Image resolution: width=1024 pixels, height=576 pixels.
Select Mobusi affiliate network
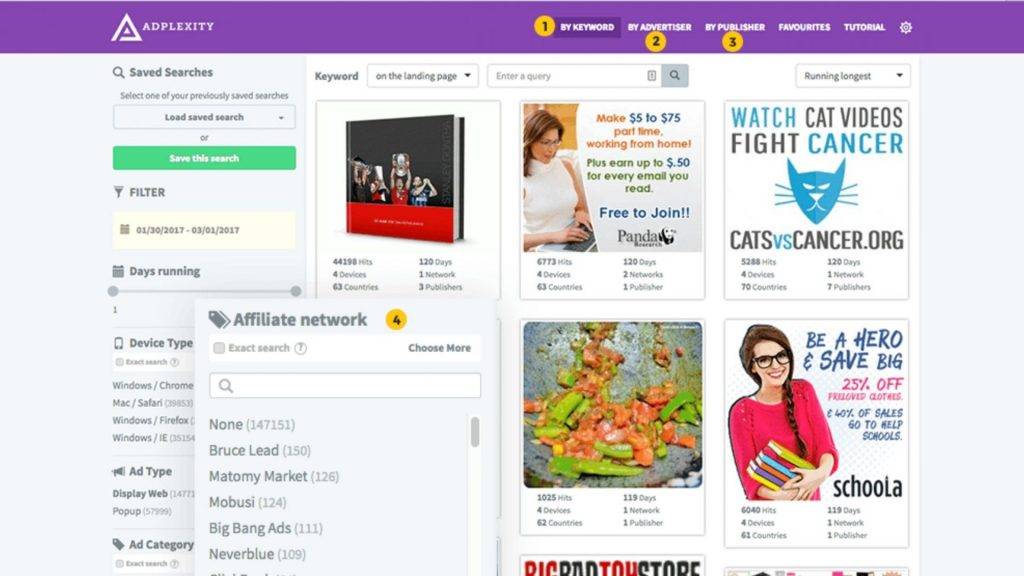[248, 502]
